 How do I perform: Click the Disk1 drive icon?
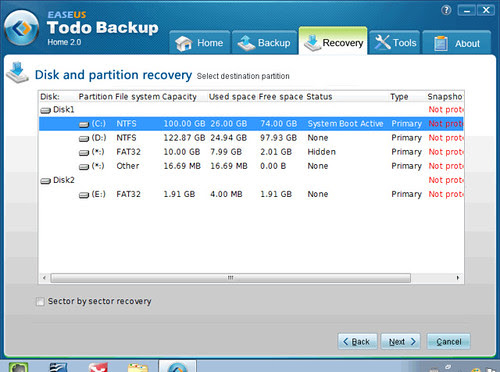tap(45, 110)
